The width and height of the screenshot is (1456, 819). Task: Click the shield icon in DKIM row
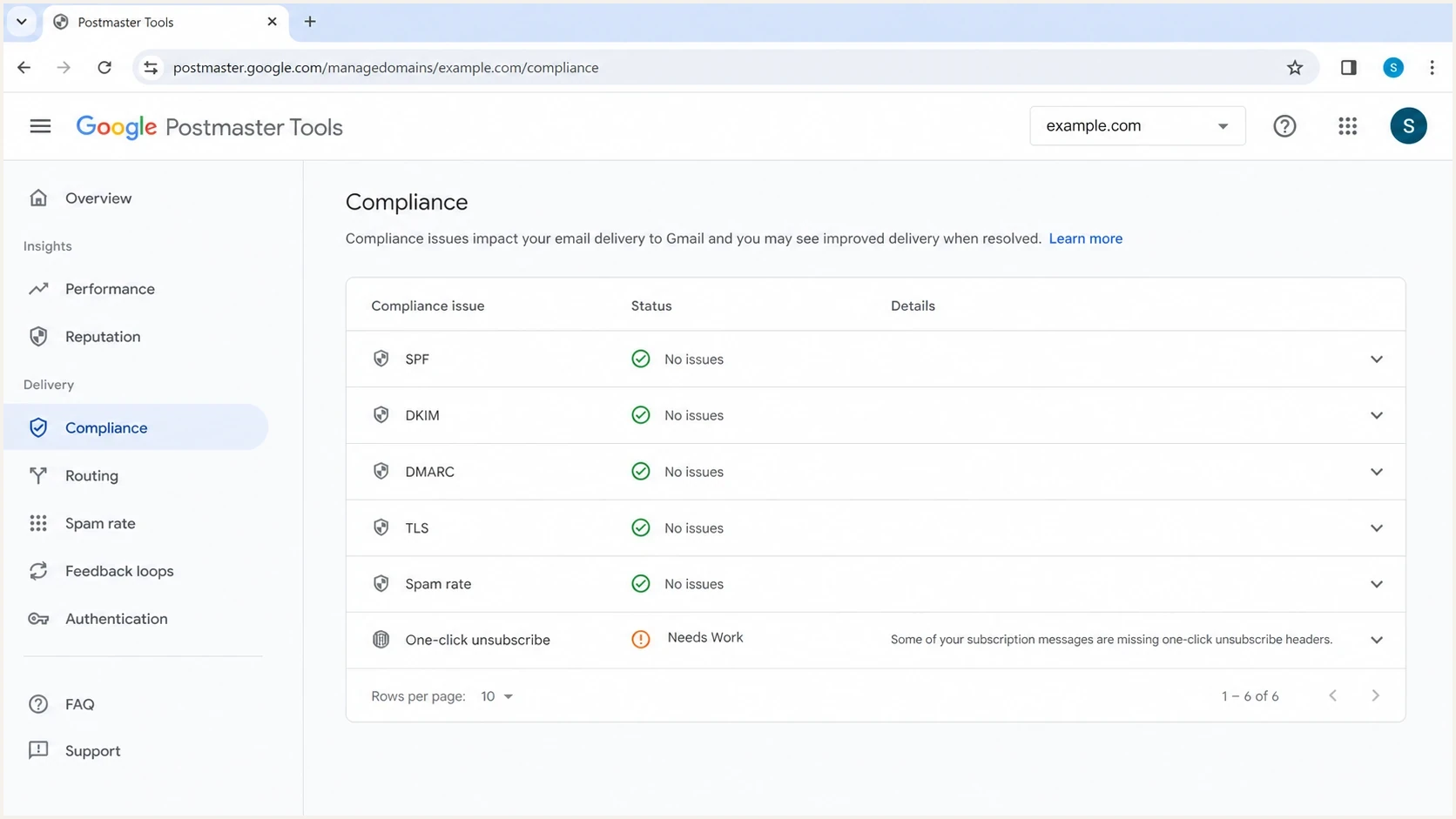[381, 415]
